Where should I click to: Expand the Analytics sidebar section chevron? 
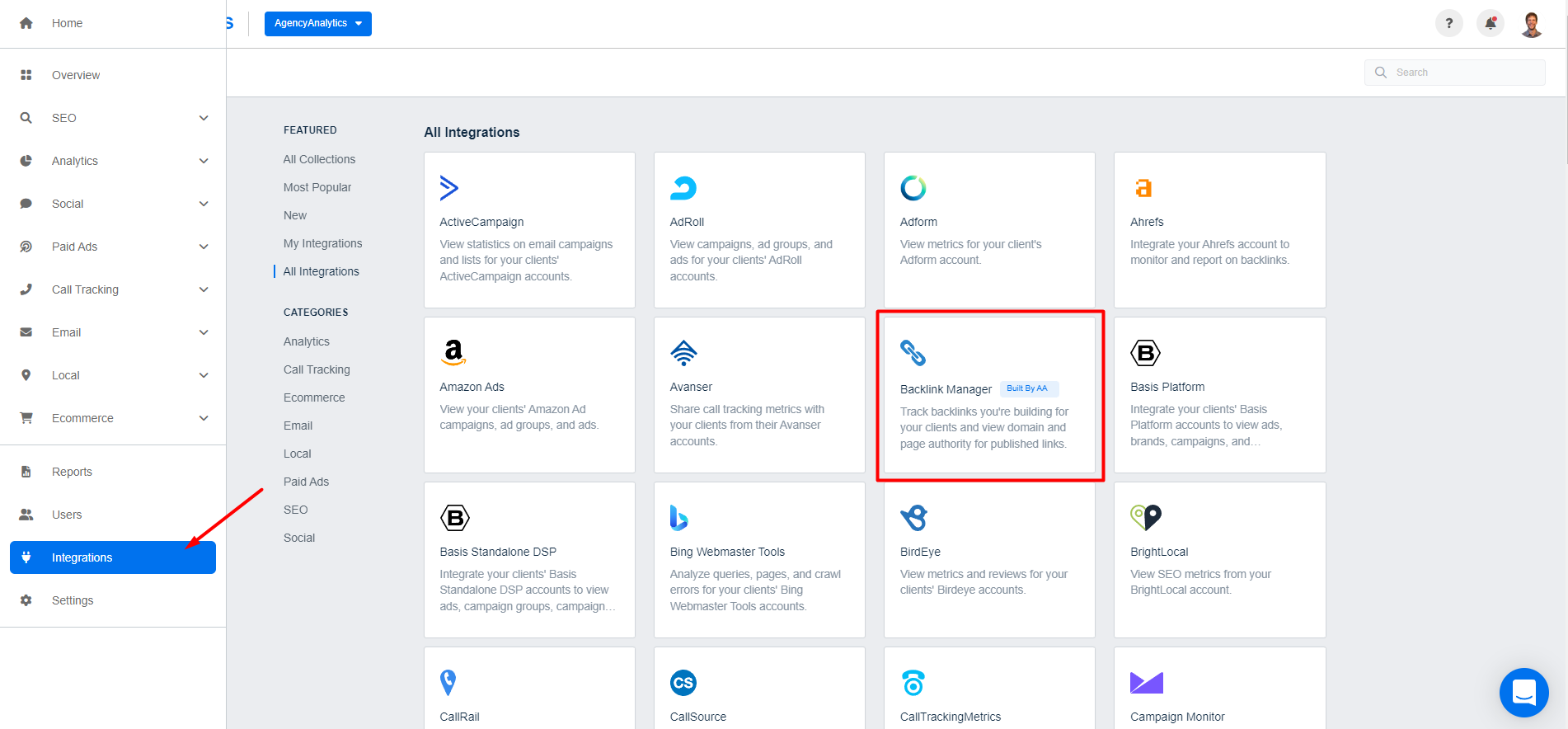pyautogui.click(x=204, y=161)
